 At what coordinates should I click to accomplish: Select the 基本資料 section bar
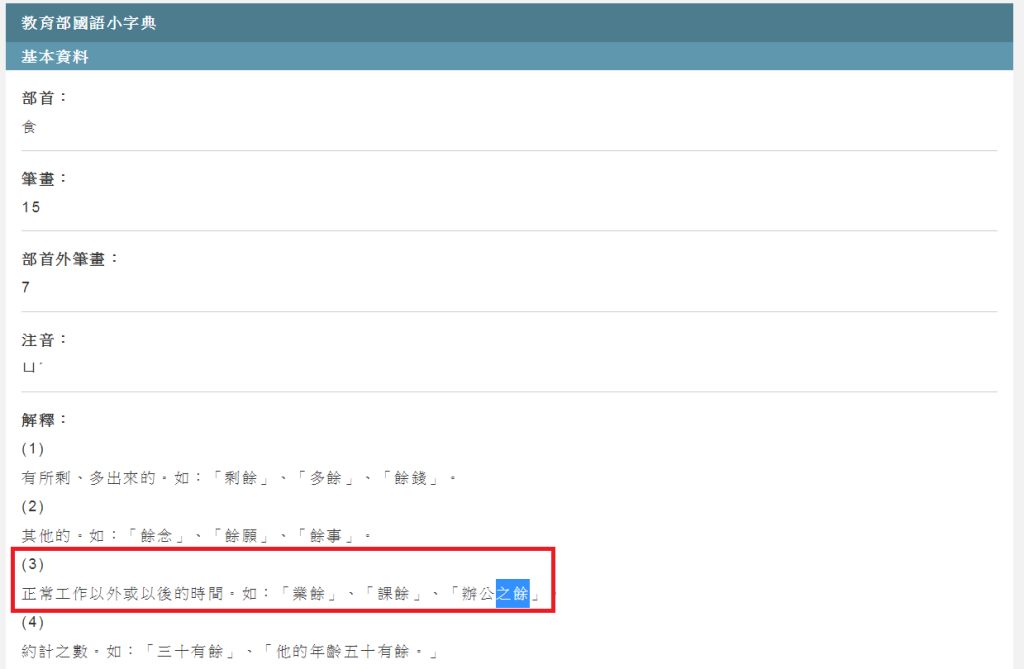(x=55, y=57)
